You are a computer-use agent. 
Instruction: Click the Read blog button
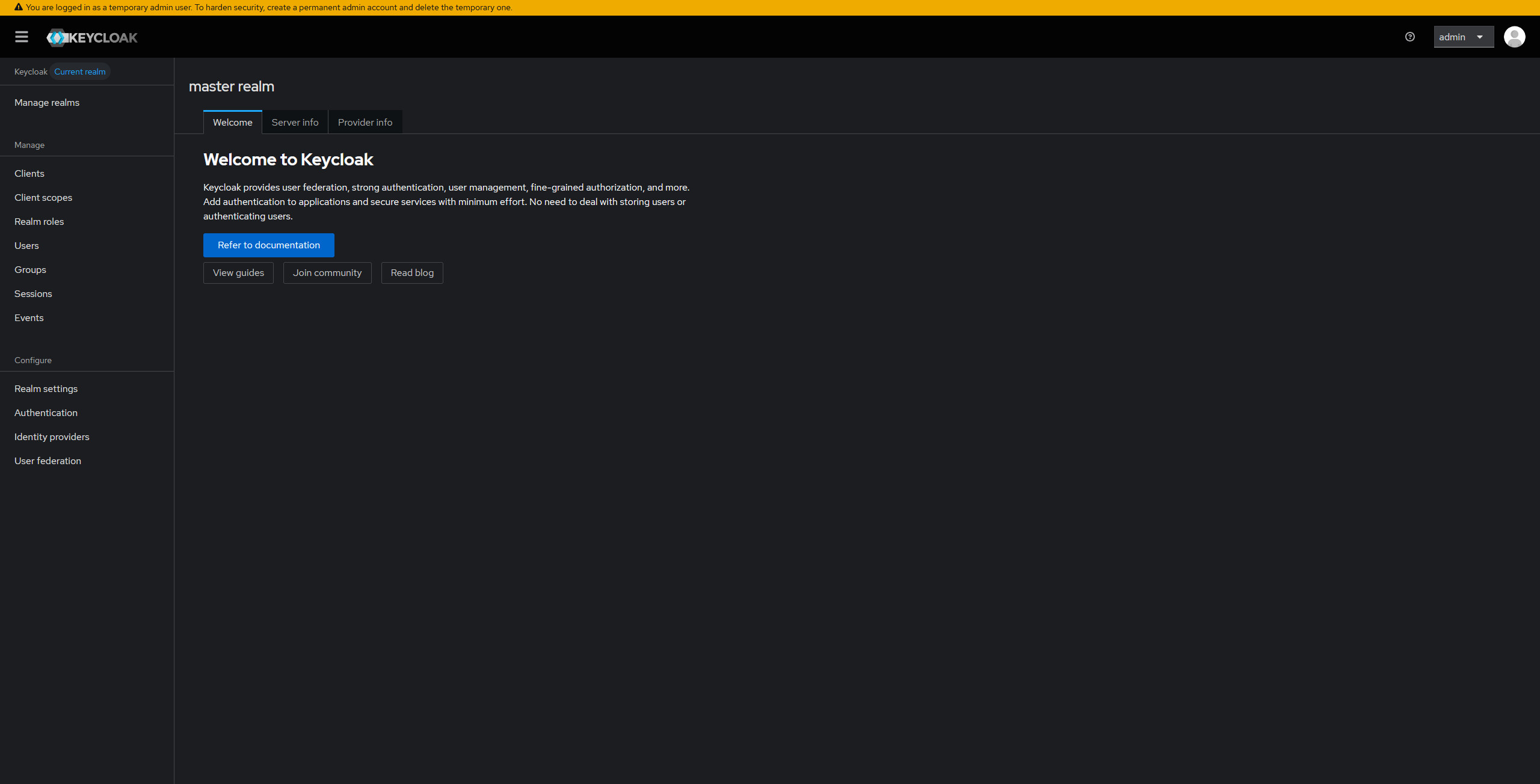tap(412, 273)
